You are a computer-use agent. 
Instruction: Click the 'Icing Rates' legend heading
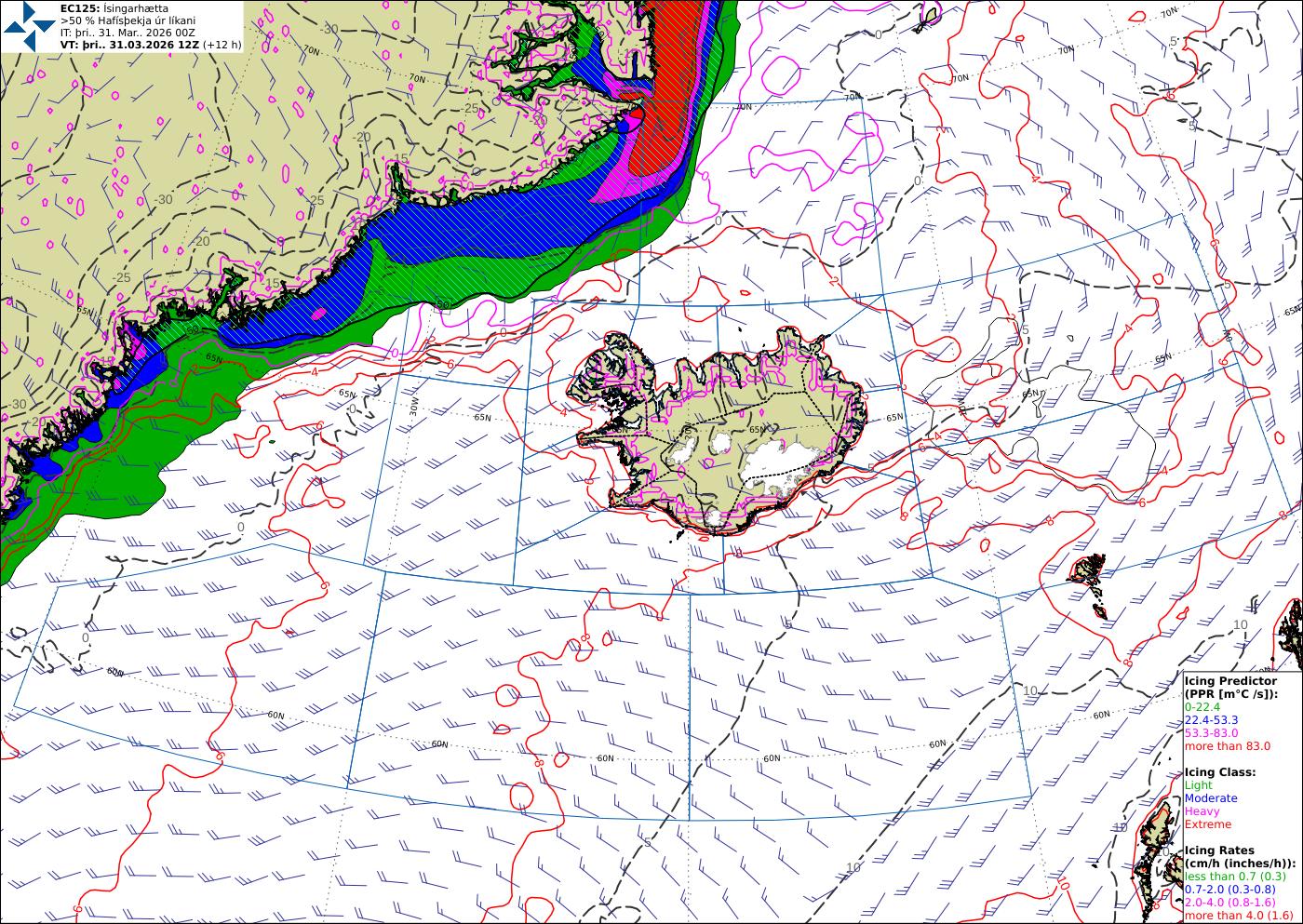pyautogui.click(x=1219, y=850)
